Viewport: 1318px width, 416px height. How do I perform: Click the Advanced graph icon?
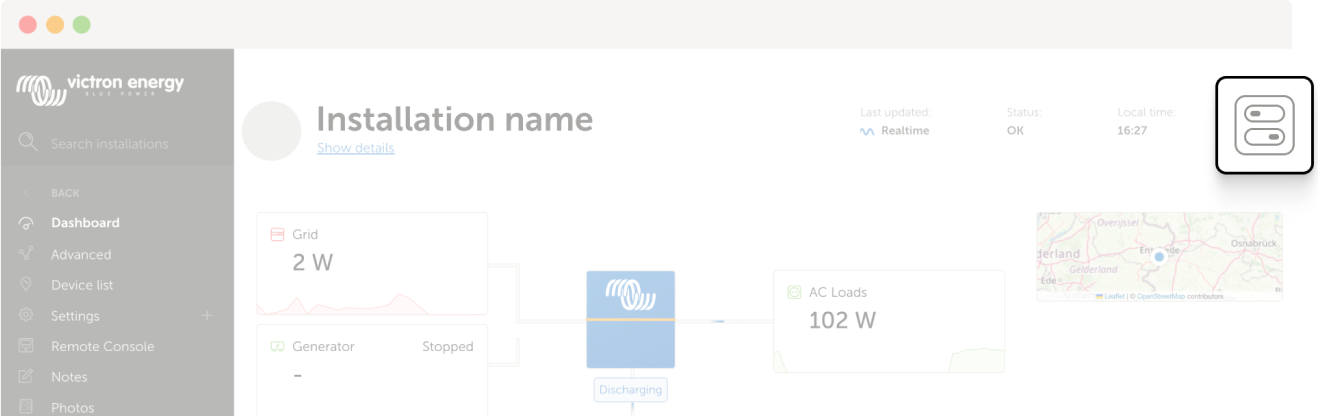[x=27, y=254]
